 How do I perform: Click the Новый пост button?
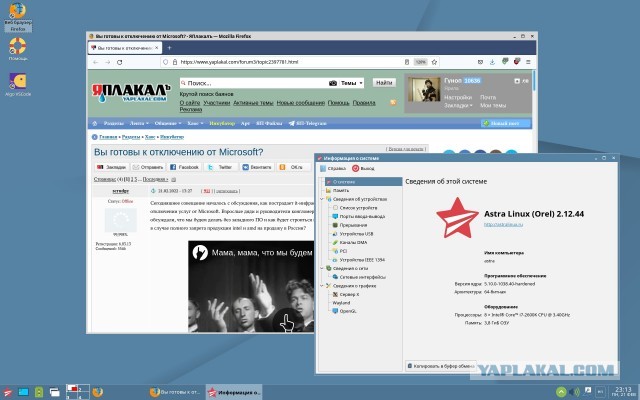pos(506,123)
